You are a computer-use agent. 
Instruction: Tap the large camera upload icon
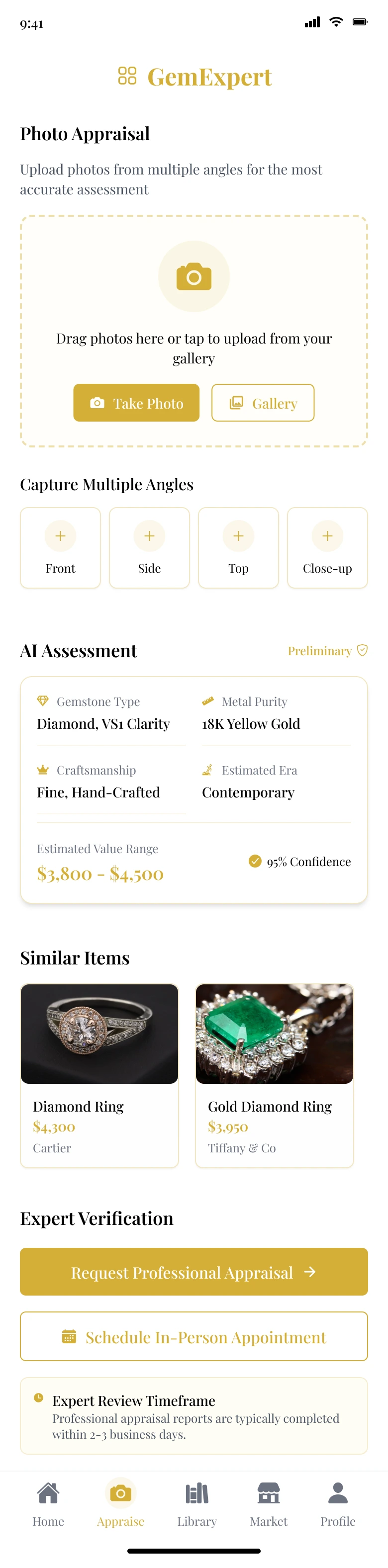pos(194,276)
